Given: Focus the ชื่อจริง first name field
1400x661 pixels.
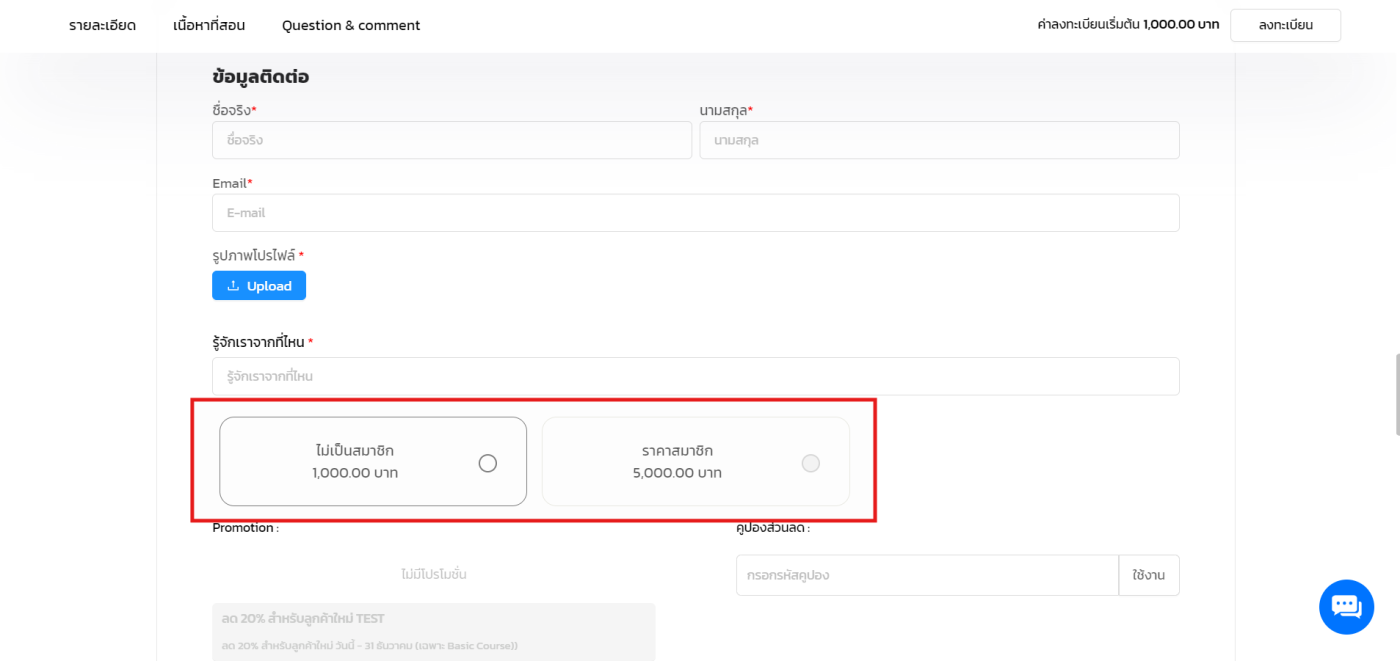Looking at the screenshot, I should point(451,140).
